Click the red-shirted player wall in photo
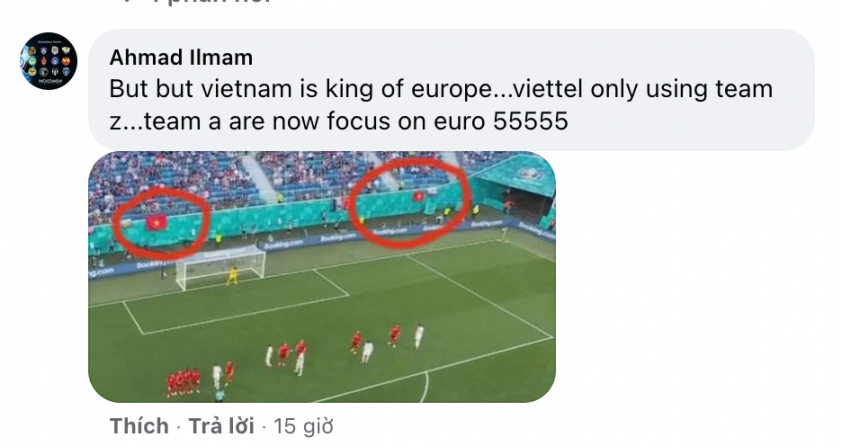Viewport: 842px width, 446px height. coord(184,382)
